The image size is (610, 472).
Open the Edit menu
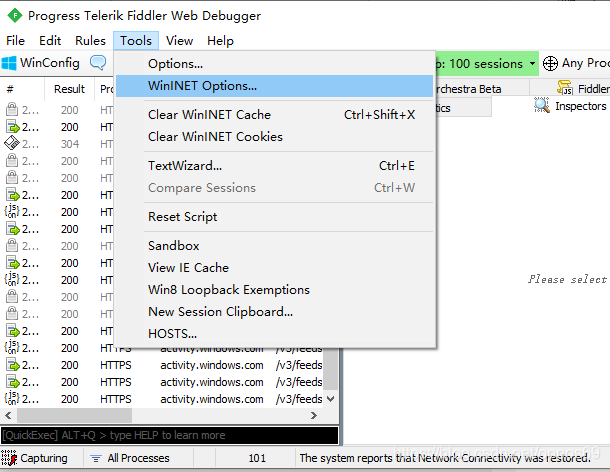click(x=50, y=40)
